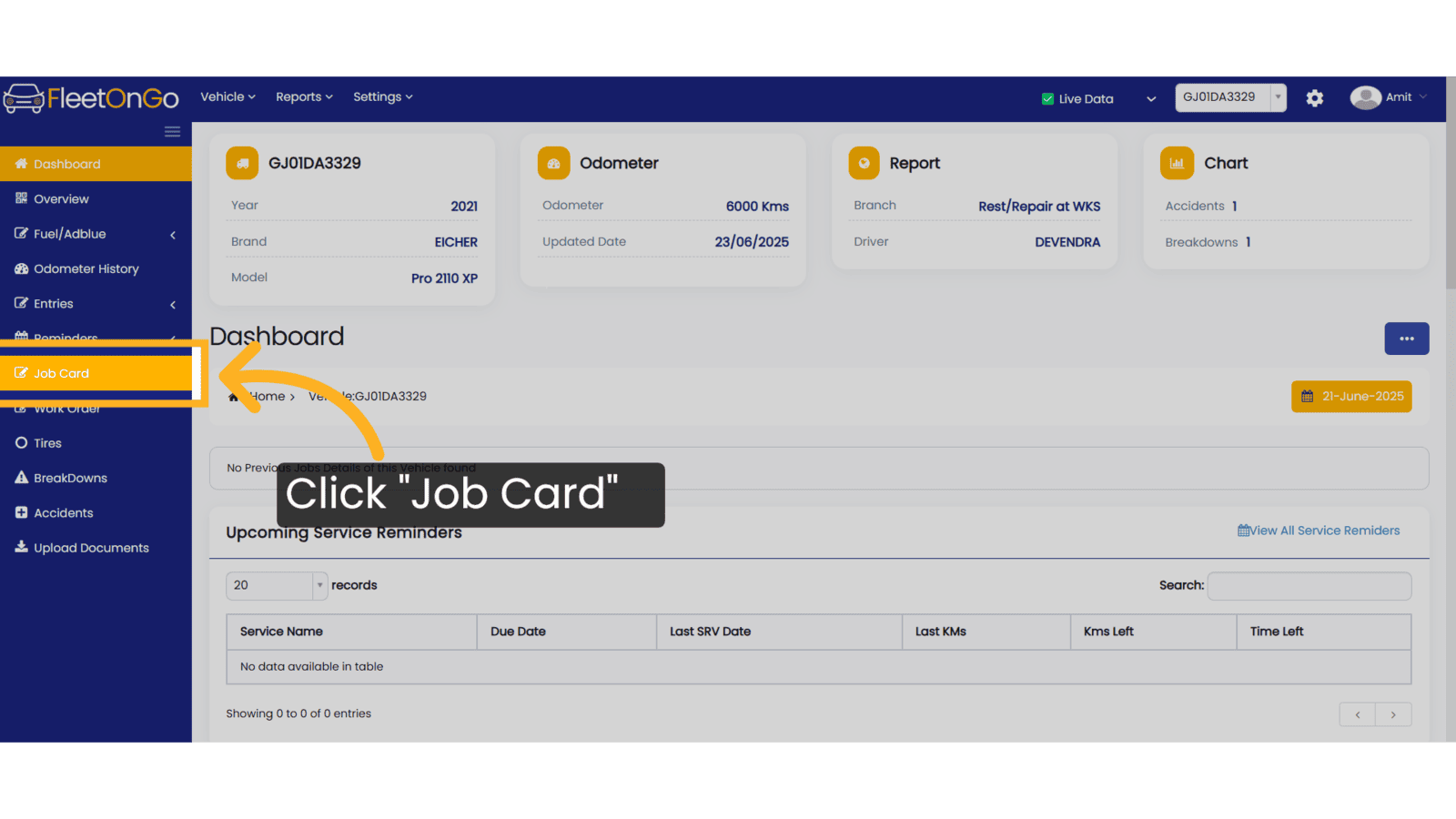Image resolution: width=1456 pixels, height=819 pixels.
Task: Click the Fuel/Adblue edit icon
Action: 21,234
